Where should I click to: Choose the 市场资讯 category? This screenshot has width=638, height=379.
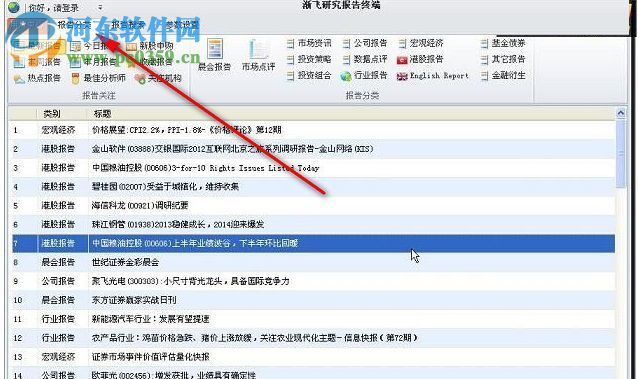[309, 43]
